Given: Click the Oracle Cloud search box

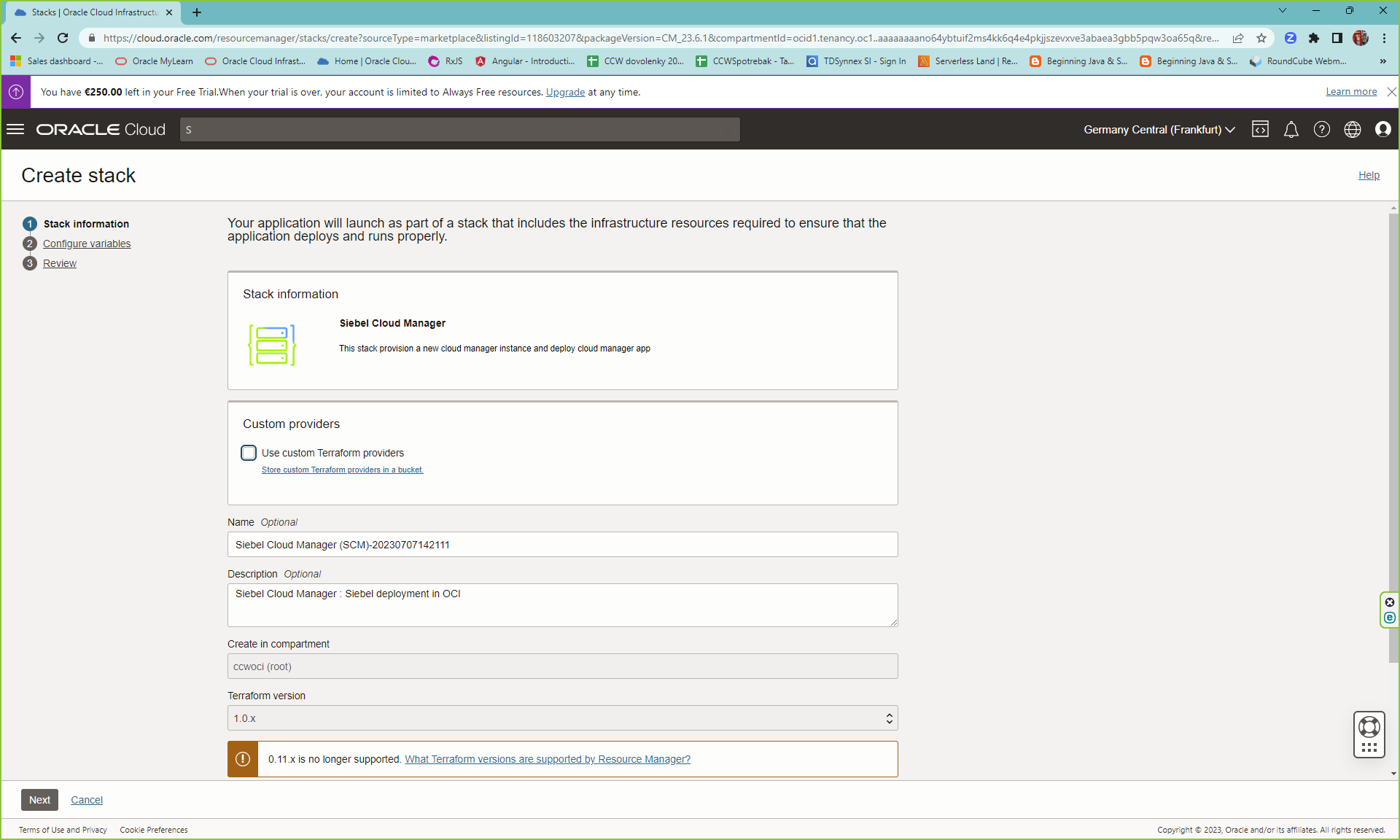Looking at the screenshot, I should pyautogui.click(x=460, y=129).
